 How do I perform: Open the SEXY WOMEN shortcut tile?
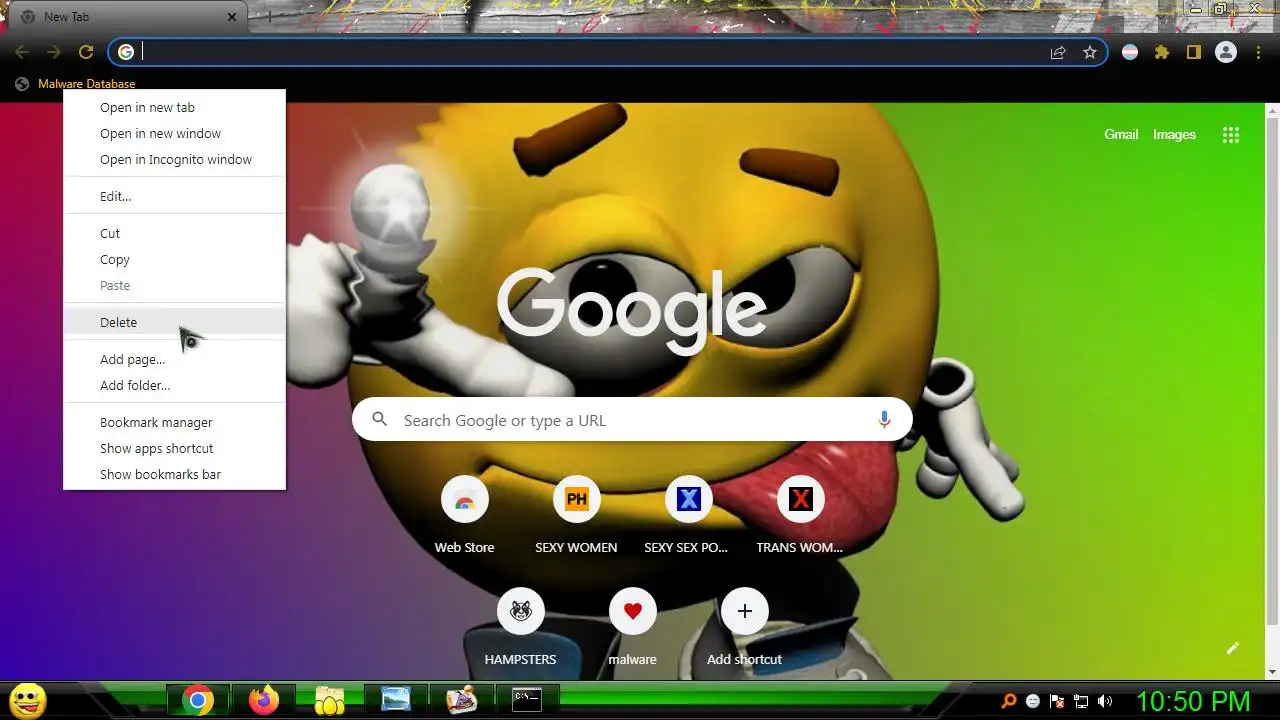[576, 515]
